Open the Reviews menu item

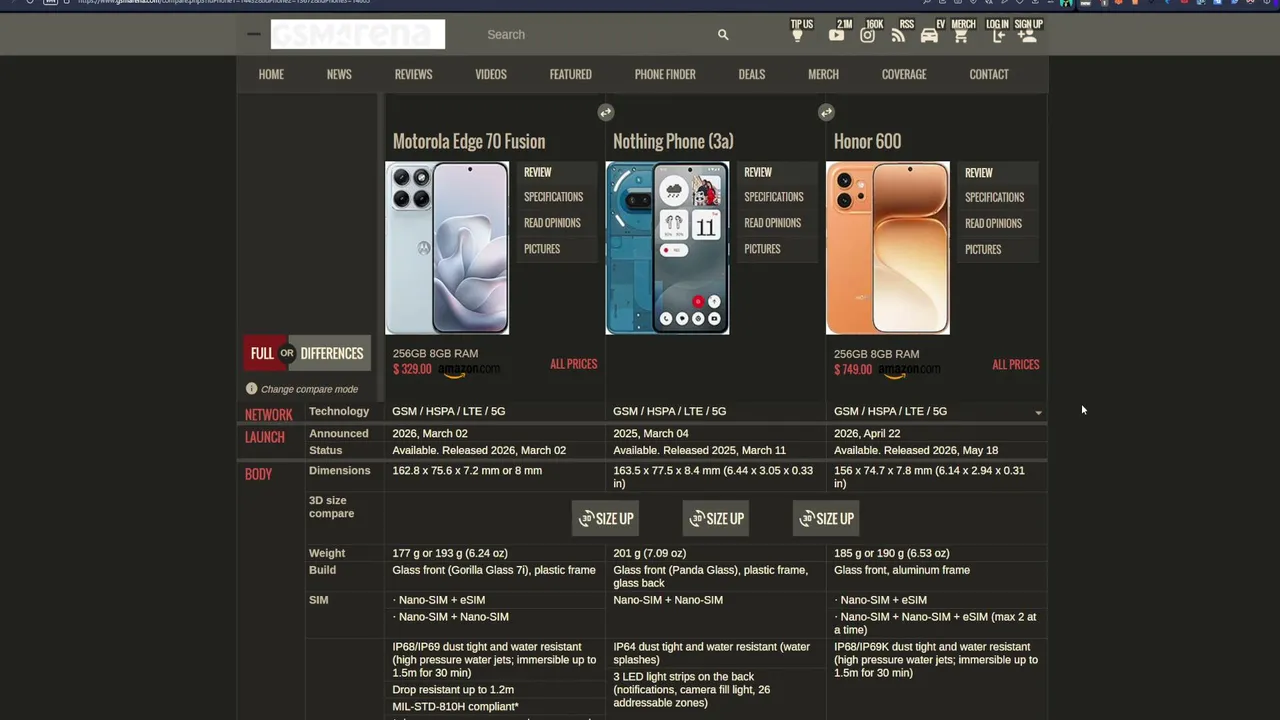[x=413, y=74]
